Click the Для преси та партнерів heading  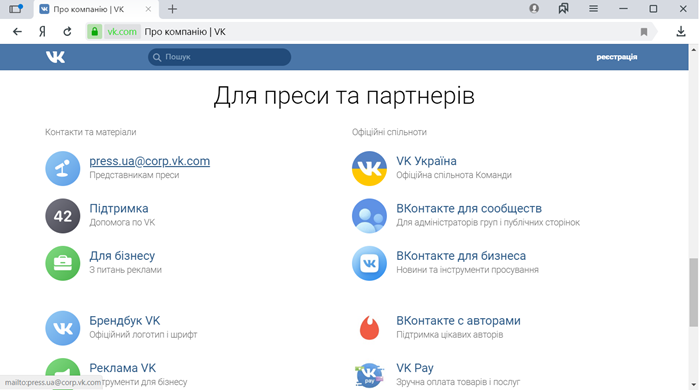(x=344, y=95)
